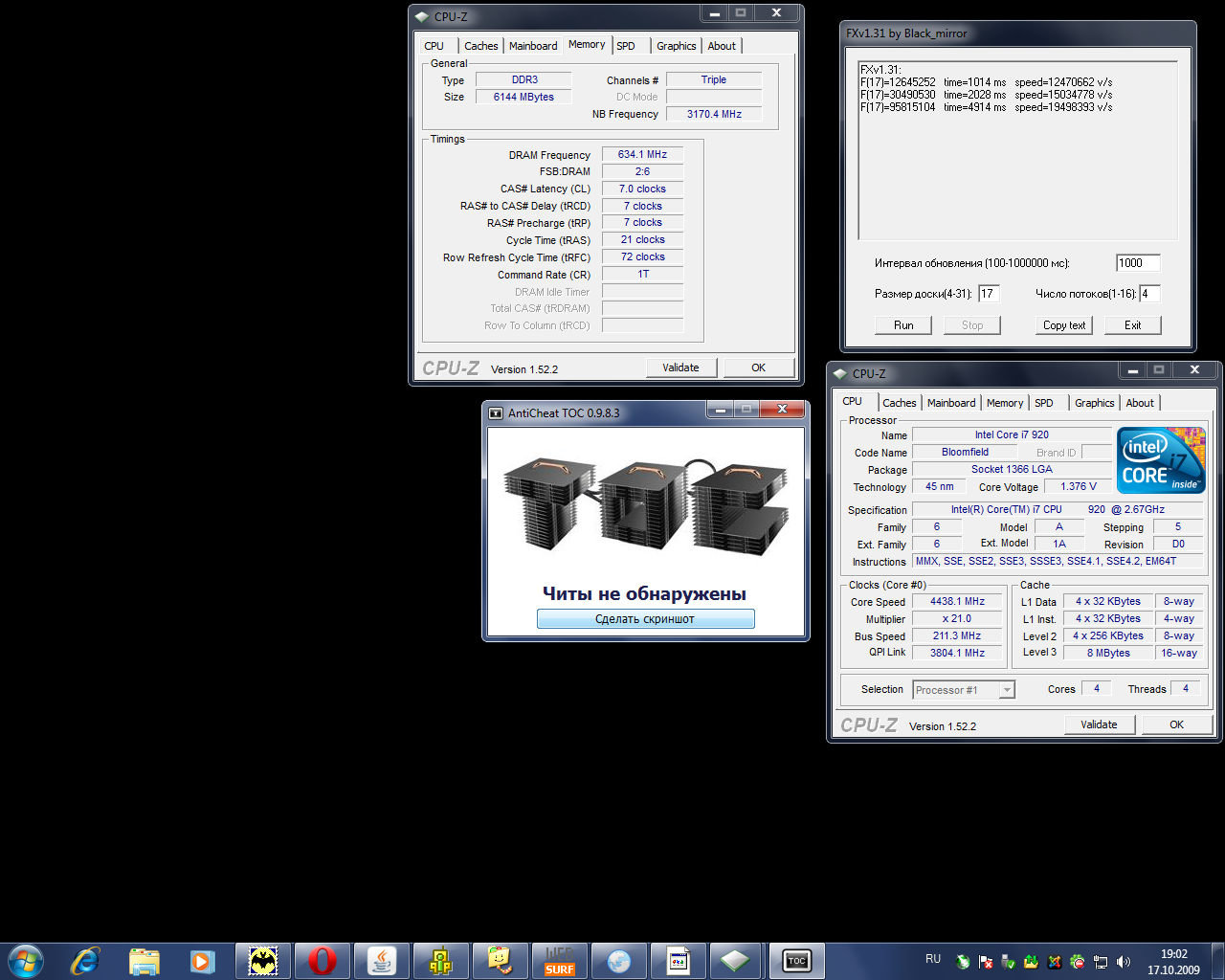
Task: Open the Windows Start menu orb
Action: pos(26,960)
